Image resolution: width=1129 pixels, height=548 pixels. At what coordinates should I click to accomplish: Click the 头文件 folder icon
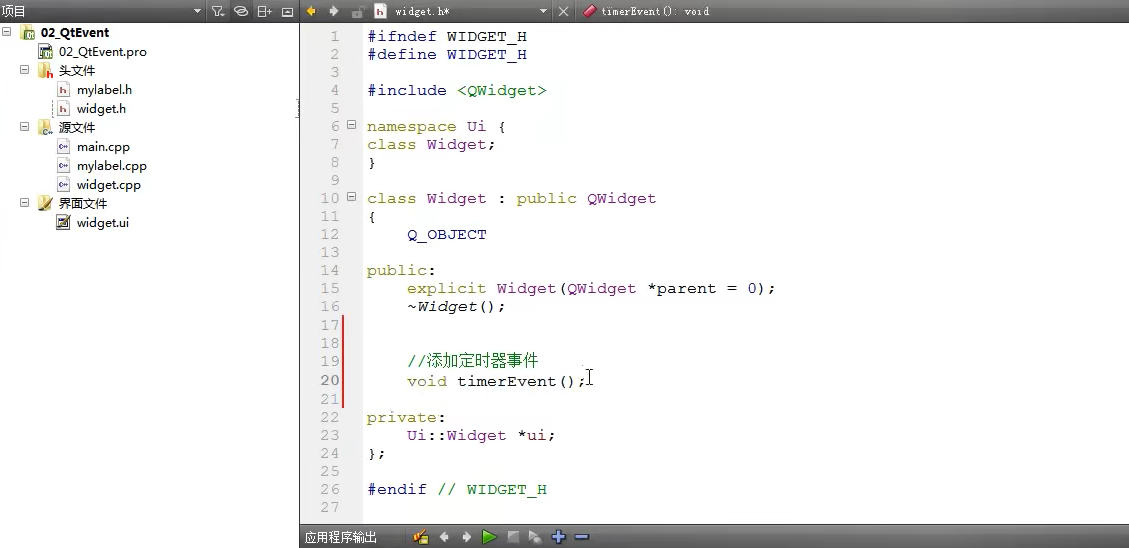click(45, 71)
